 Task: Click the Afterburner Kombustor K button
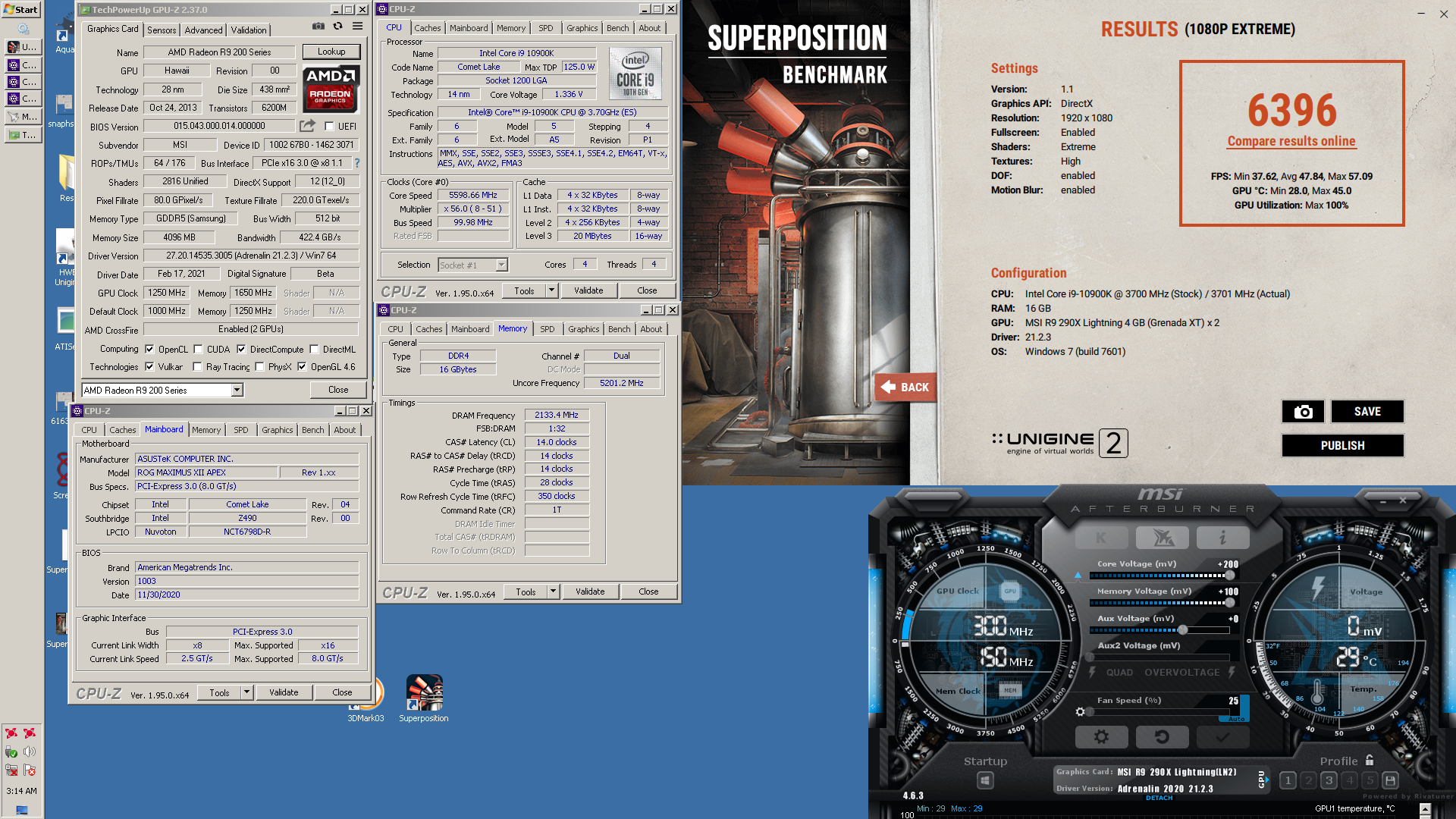coord(1101,538)
